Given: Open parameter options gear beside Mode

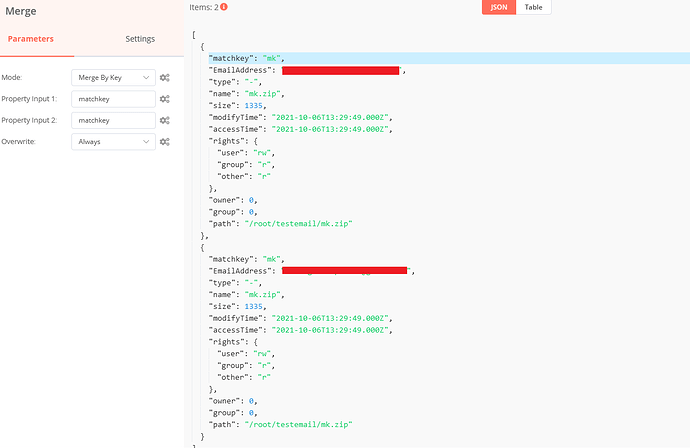Looking at the screenshot, I should tap(164, 77).
